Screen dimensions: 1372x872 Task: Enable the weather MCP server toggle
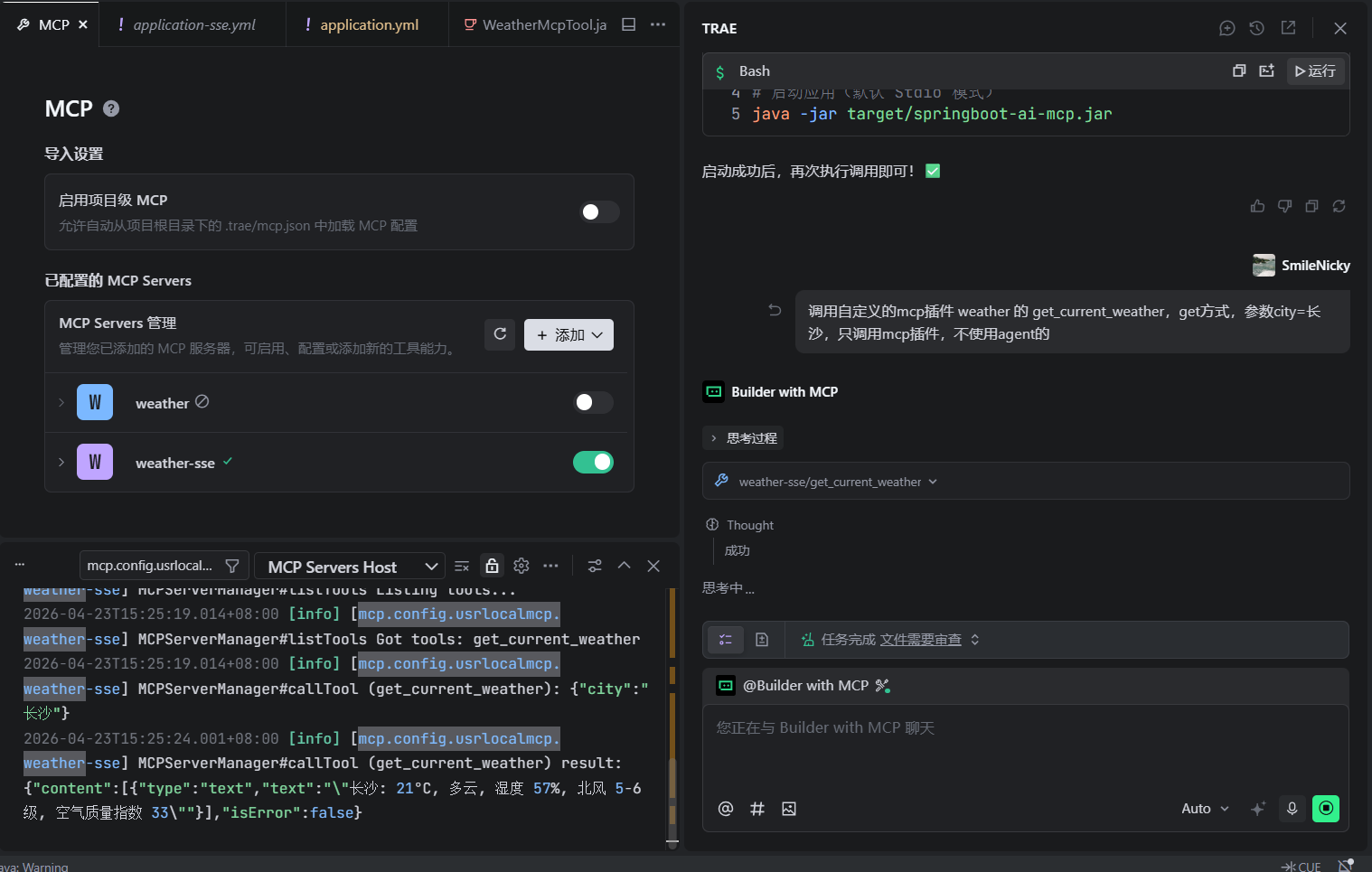[x=594, y=402]
